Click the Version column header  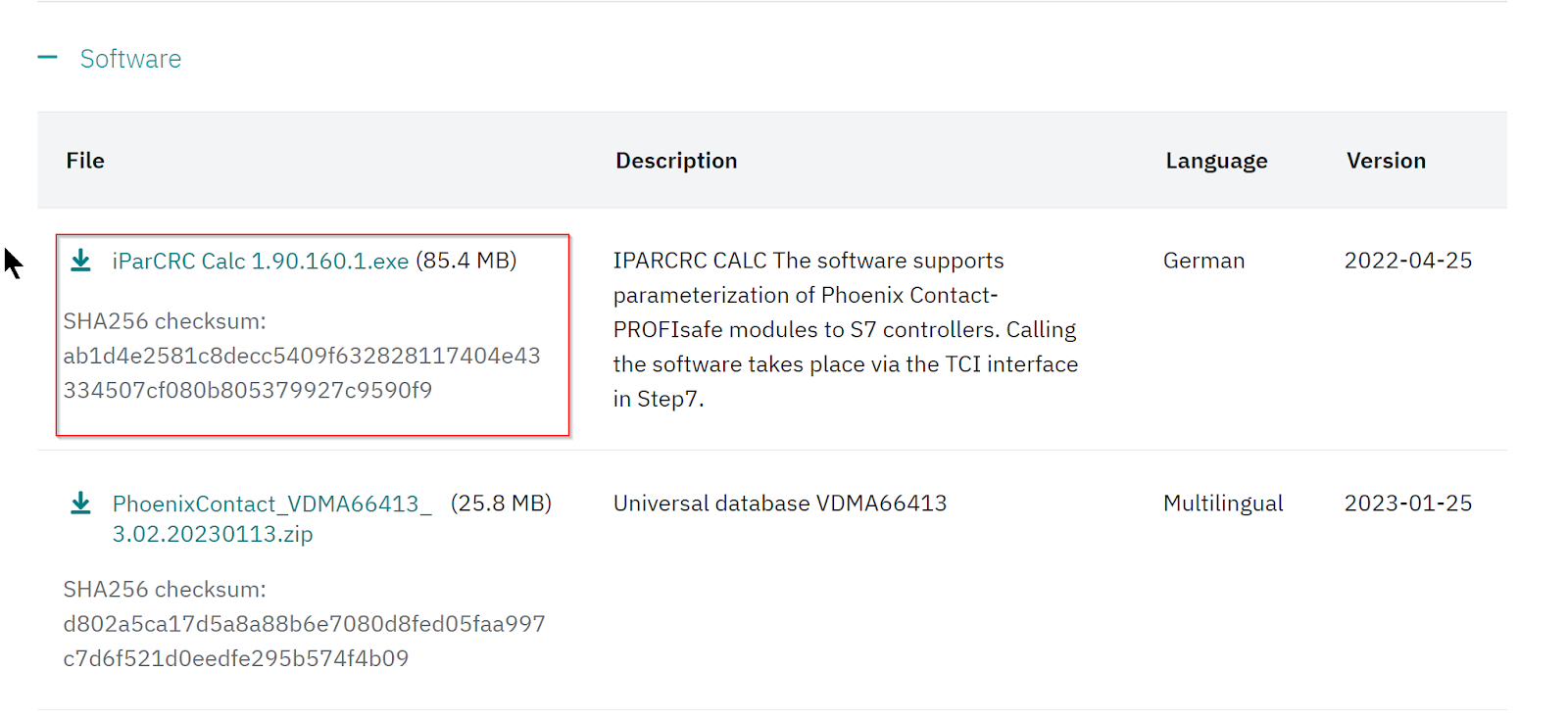click(x=1386, y=161)
